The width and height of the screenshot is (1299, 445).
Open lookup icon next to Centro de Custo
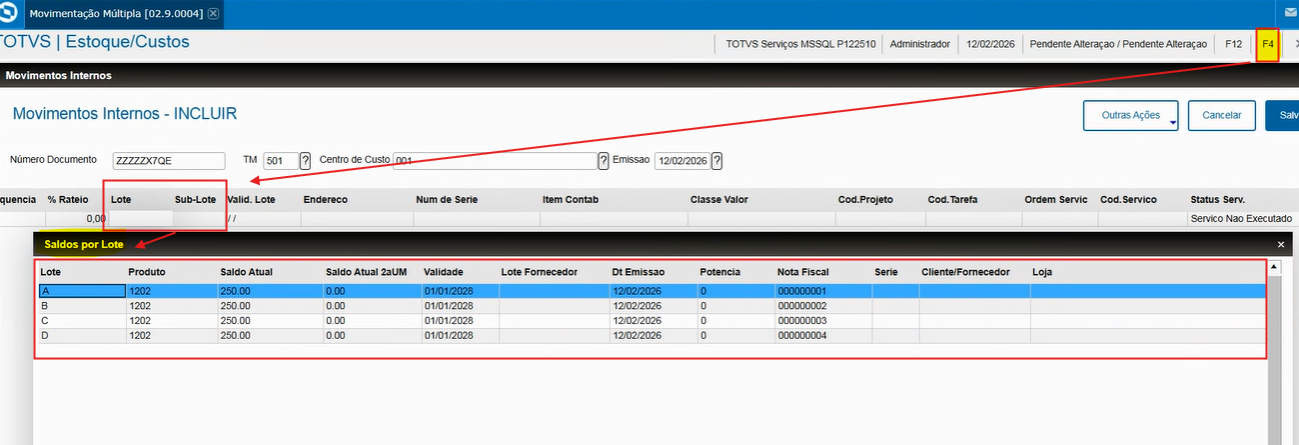click(603, 161)
